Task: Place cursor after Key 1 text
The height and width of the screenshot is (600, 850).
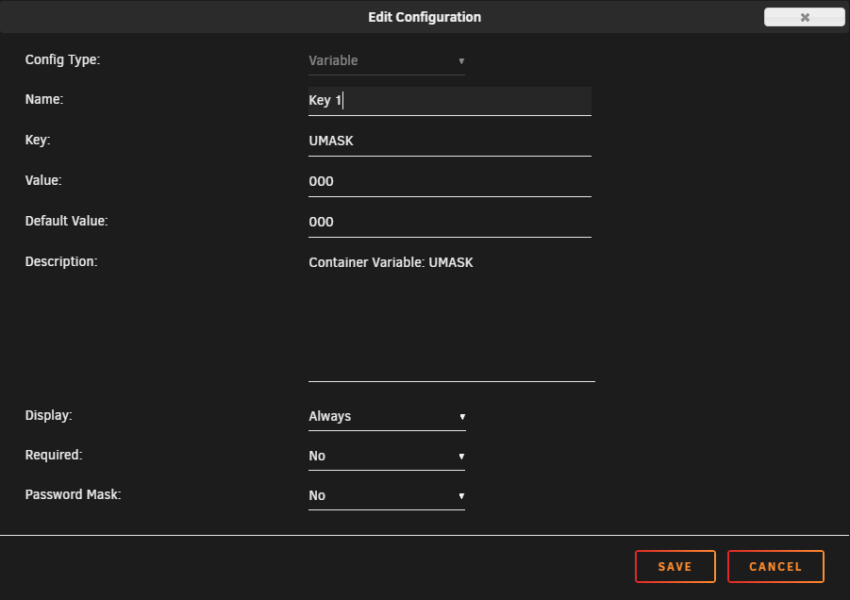Action: pos(346,100)
